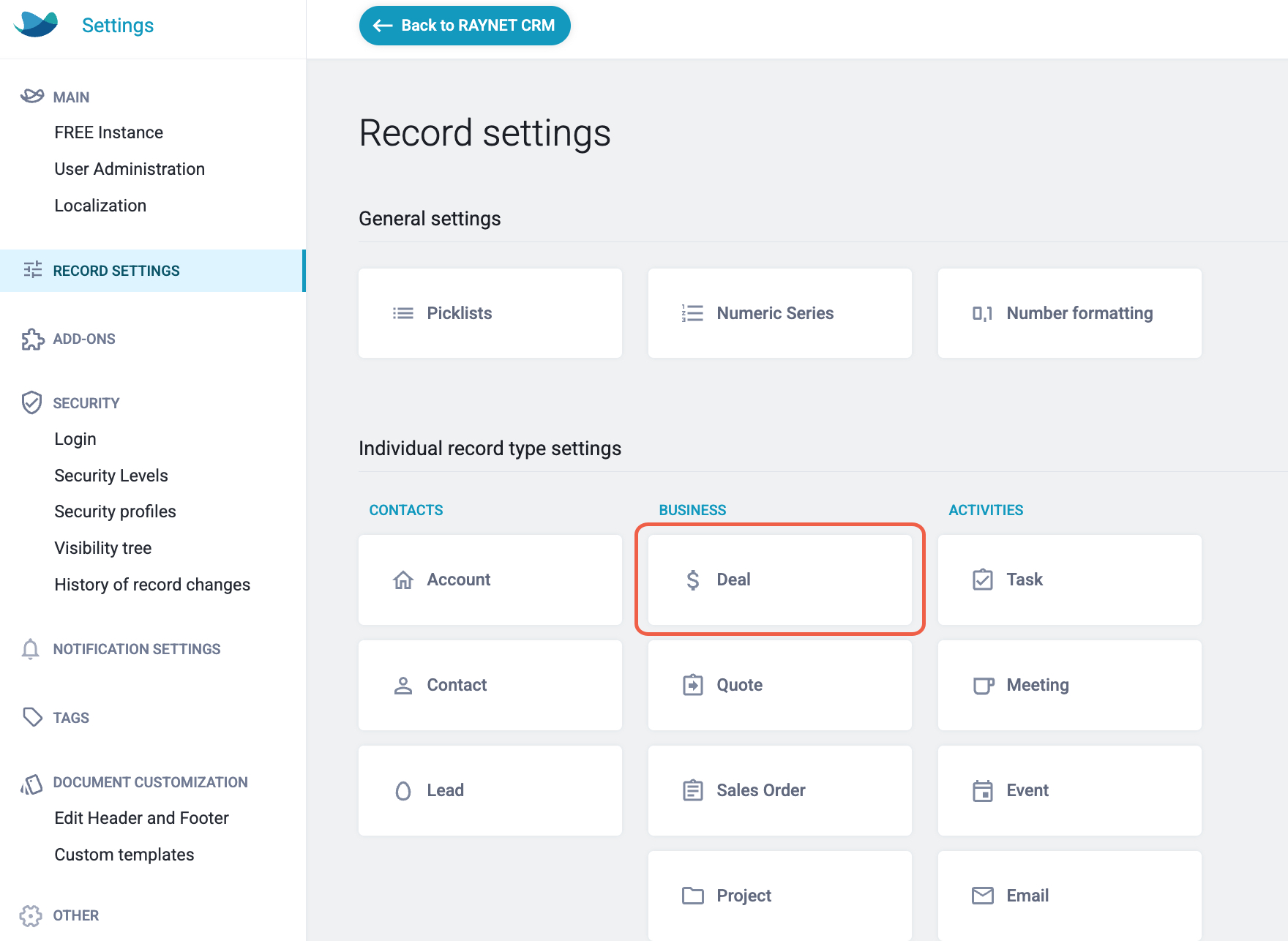Click the Tags label icon
Viewport: 1288px width, 941px height.
coord(32,717)
